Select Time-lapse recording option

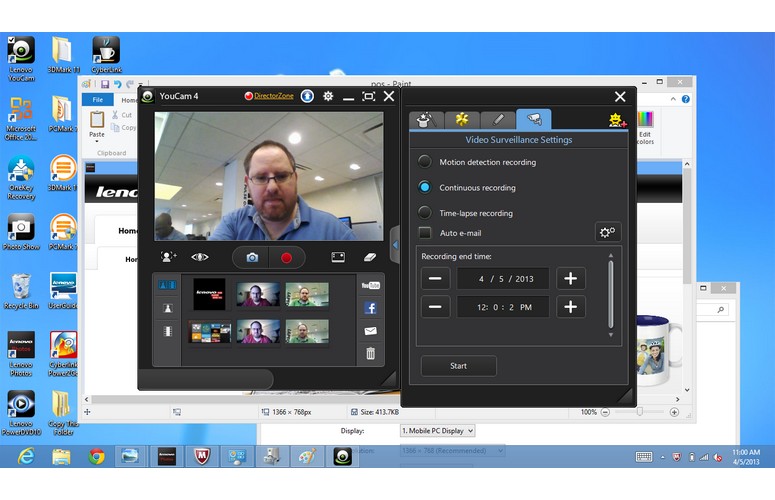pos(425,213)
